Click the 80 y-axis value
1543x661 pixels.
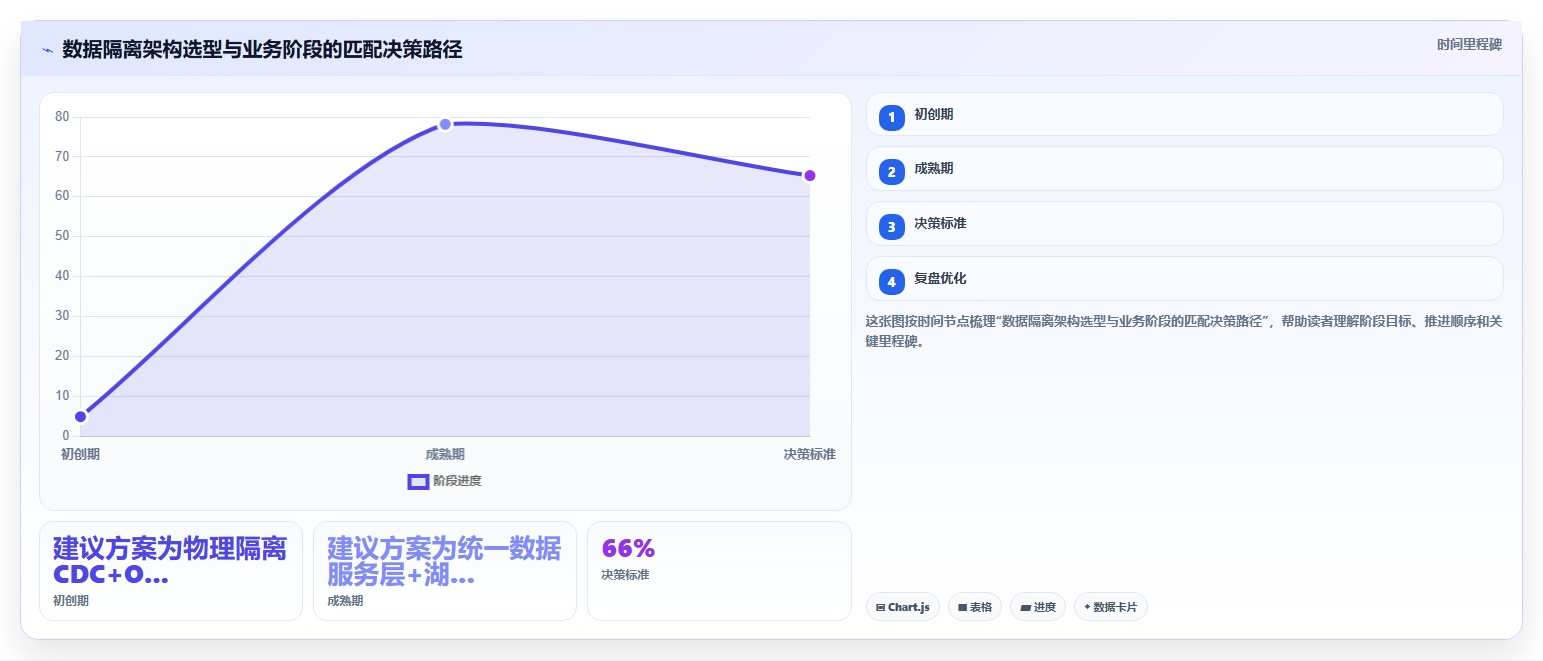pyautogui.click(x=62, y=117)
